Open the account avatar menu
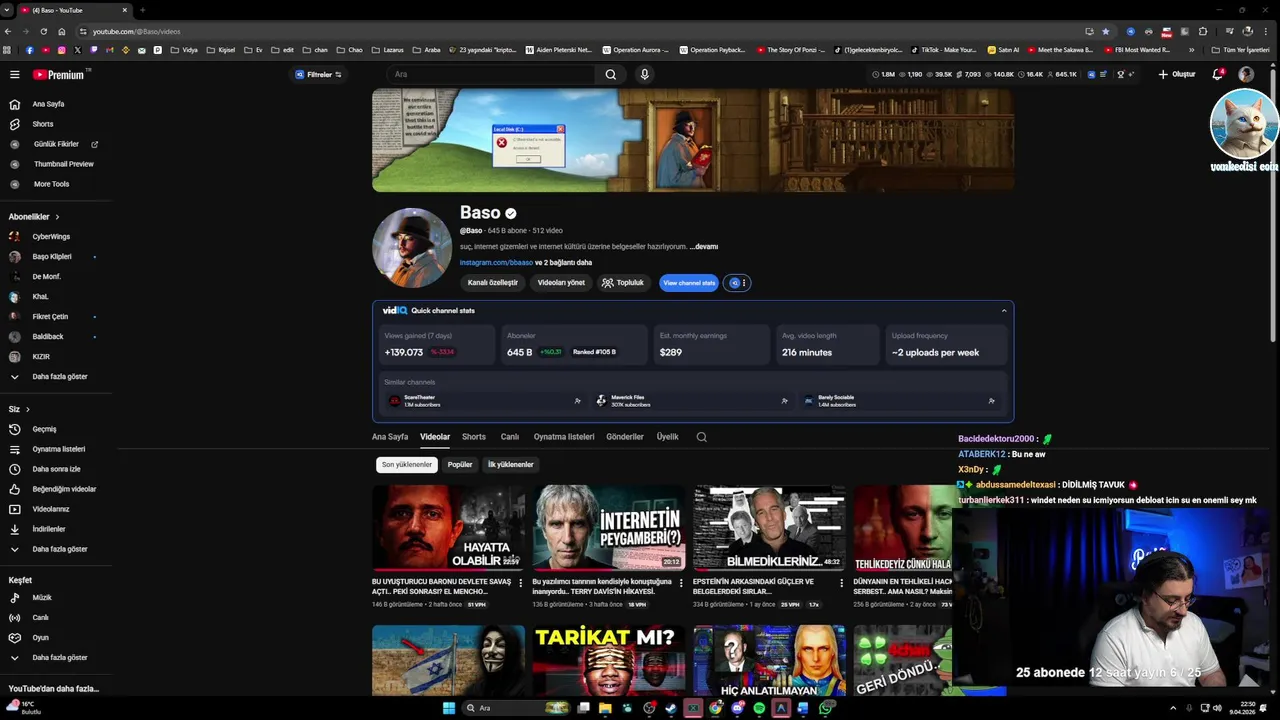 click(1246, 74)
